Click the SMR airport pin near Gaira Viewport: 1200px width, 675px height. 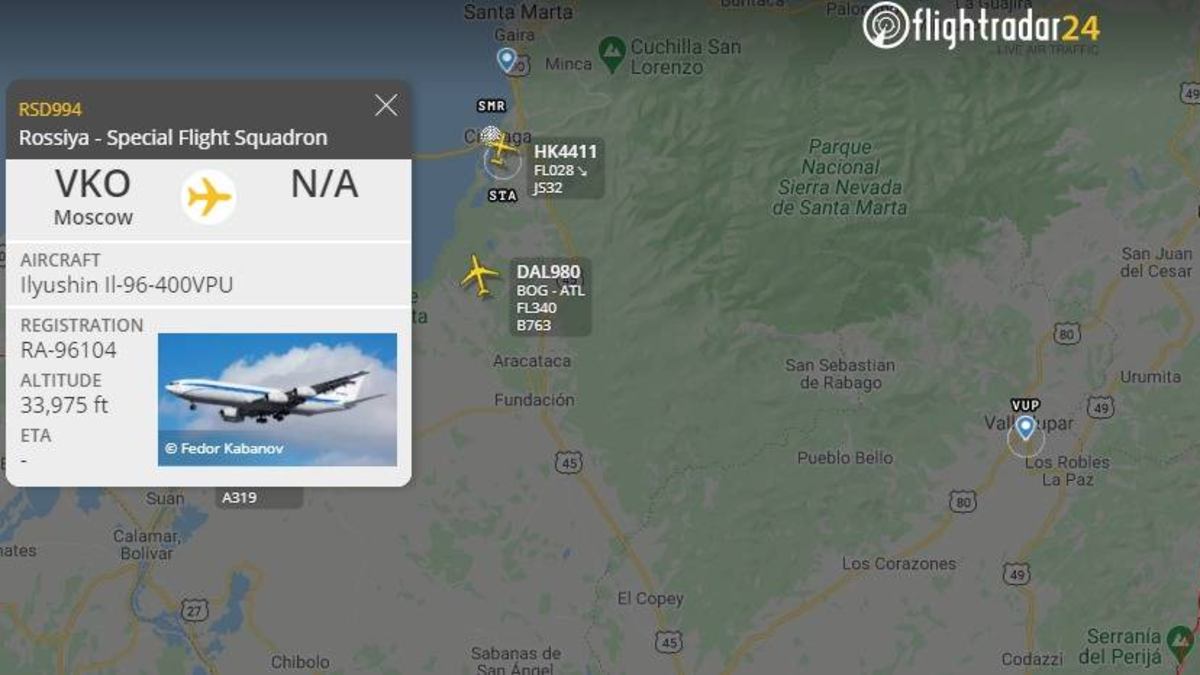click(508, 61)
